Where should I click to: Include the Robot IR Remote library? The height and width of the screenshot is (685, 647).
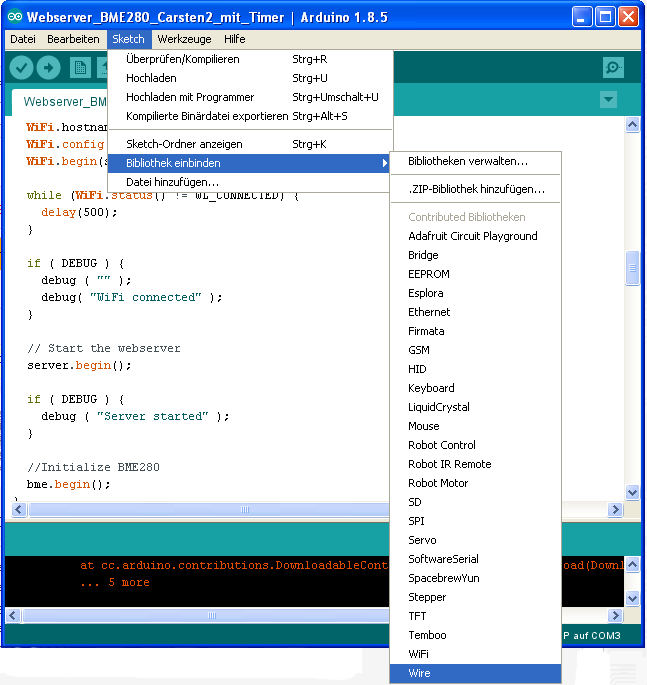(475, 464)
